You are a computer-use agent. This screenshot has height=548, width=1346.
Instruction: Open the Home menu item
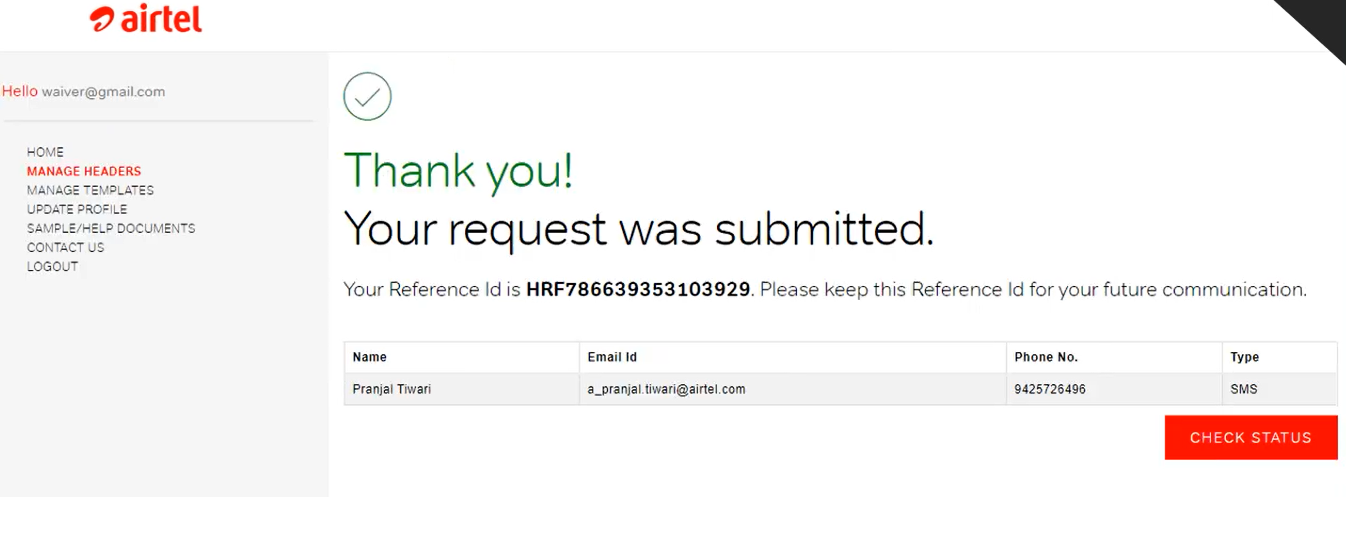[x=45, y=152]
